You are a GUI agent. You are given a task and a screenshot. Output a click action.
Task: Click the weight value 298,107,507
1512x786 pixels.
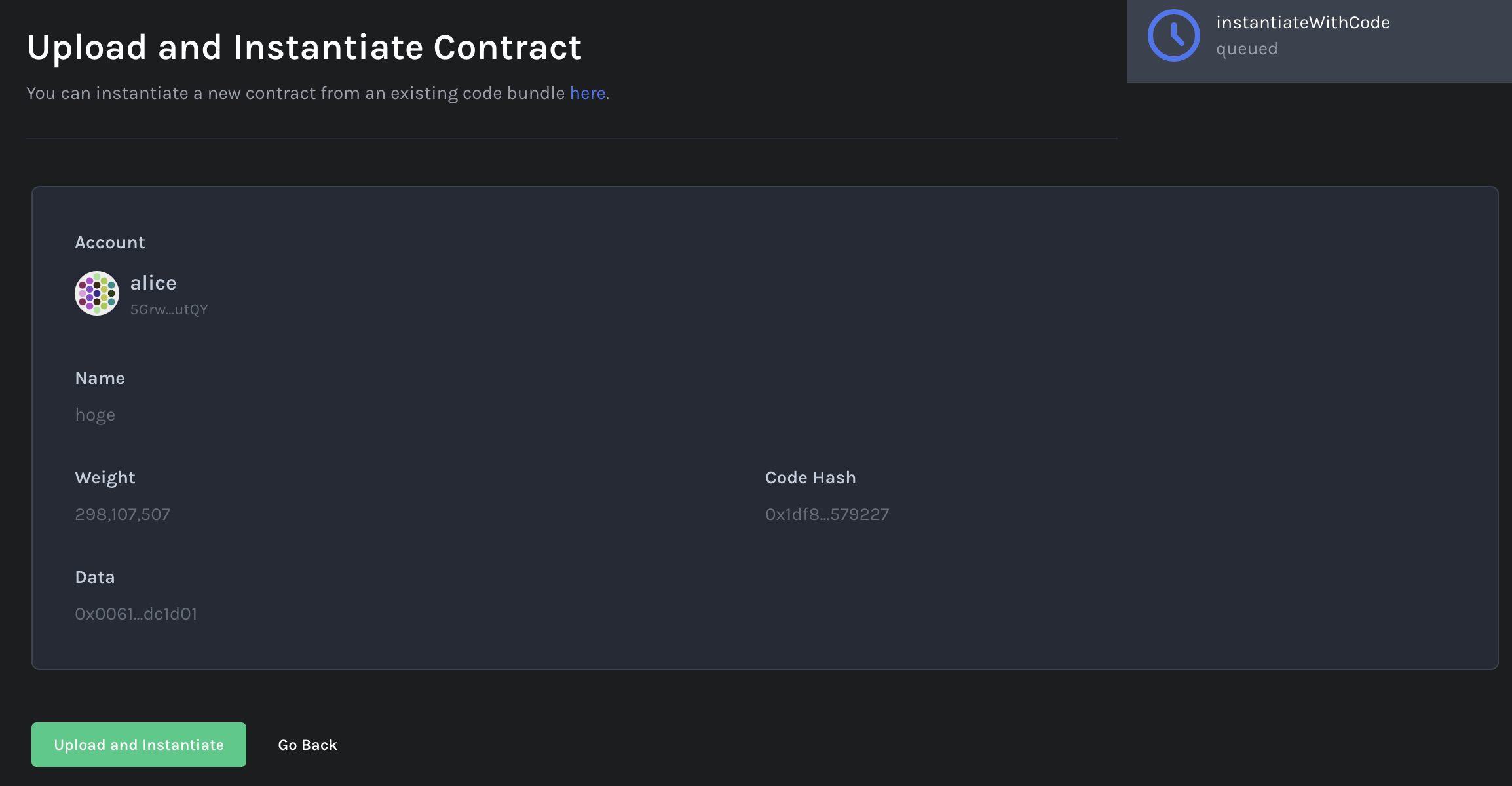point(123,514)
